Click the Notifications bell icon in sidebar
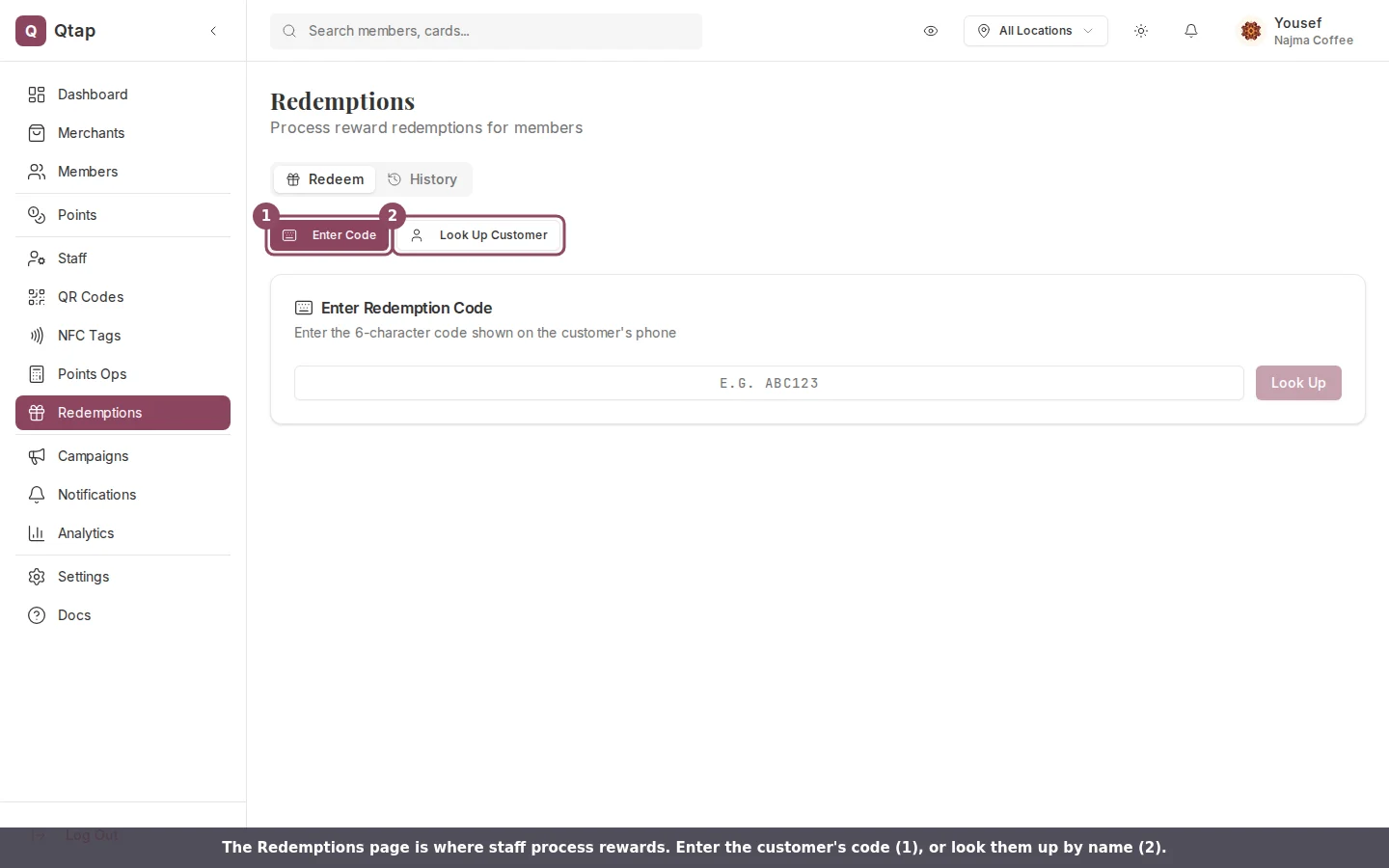The image size is (1389, 868). [37, 495]
